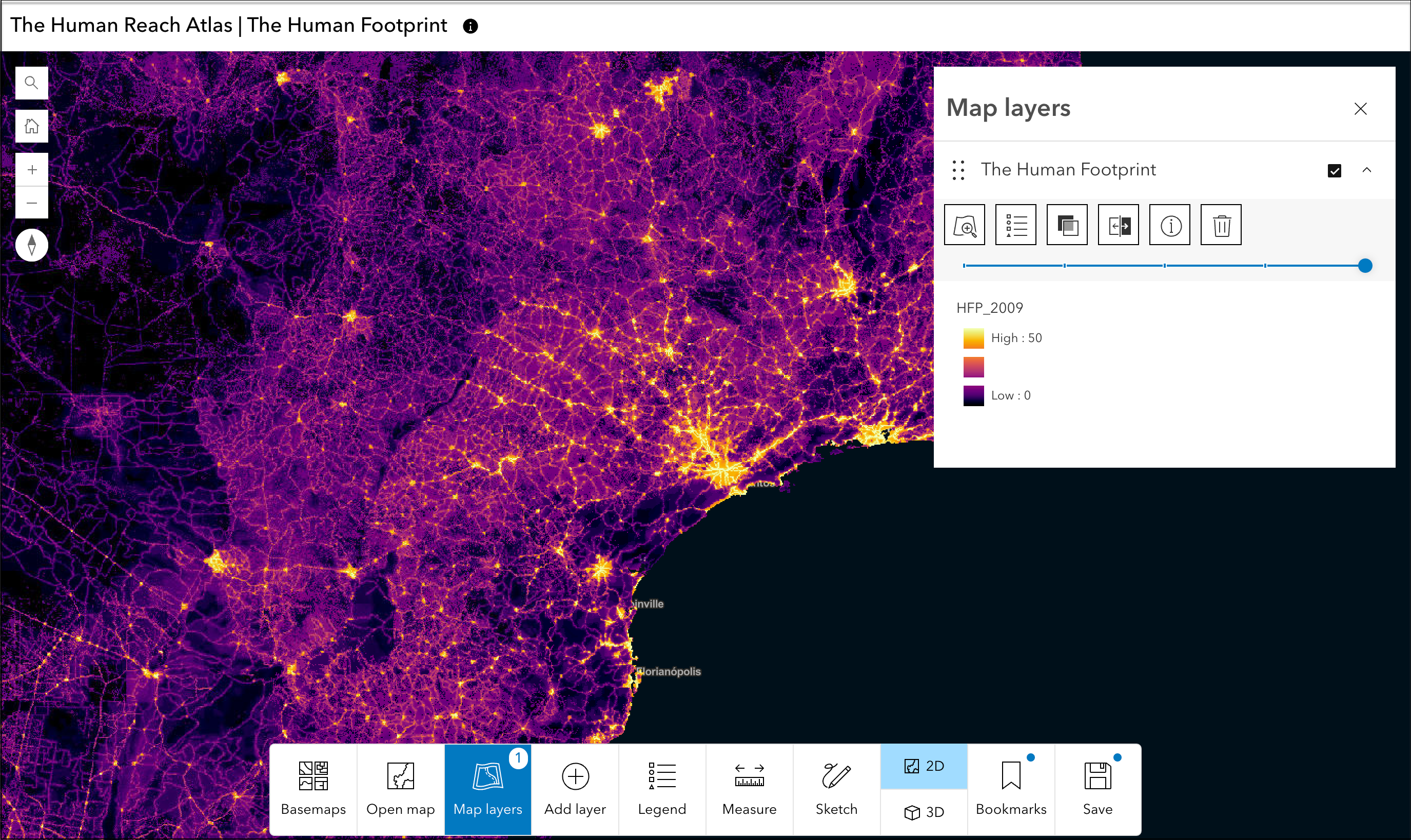Toggle The Human Footprint layer visibility checkbox
The image size is (1411, 840).
1334,168
